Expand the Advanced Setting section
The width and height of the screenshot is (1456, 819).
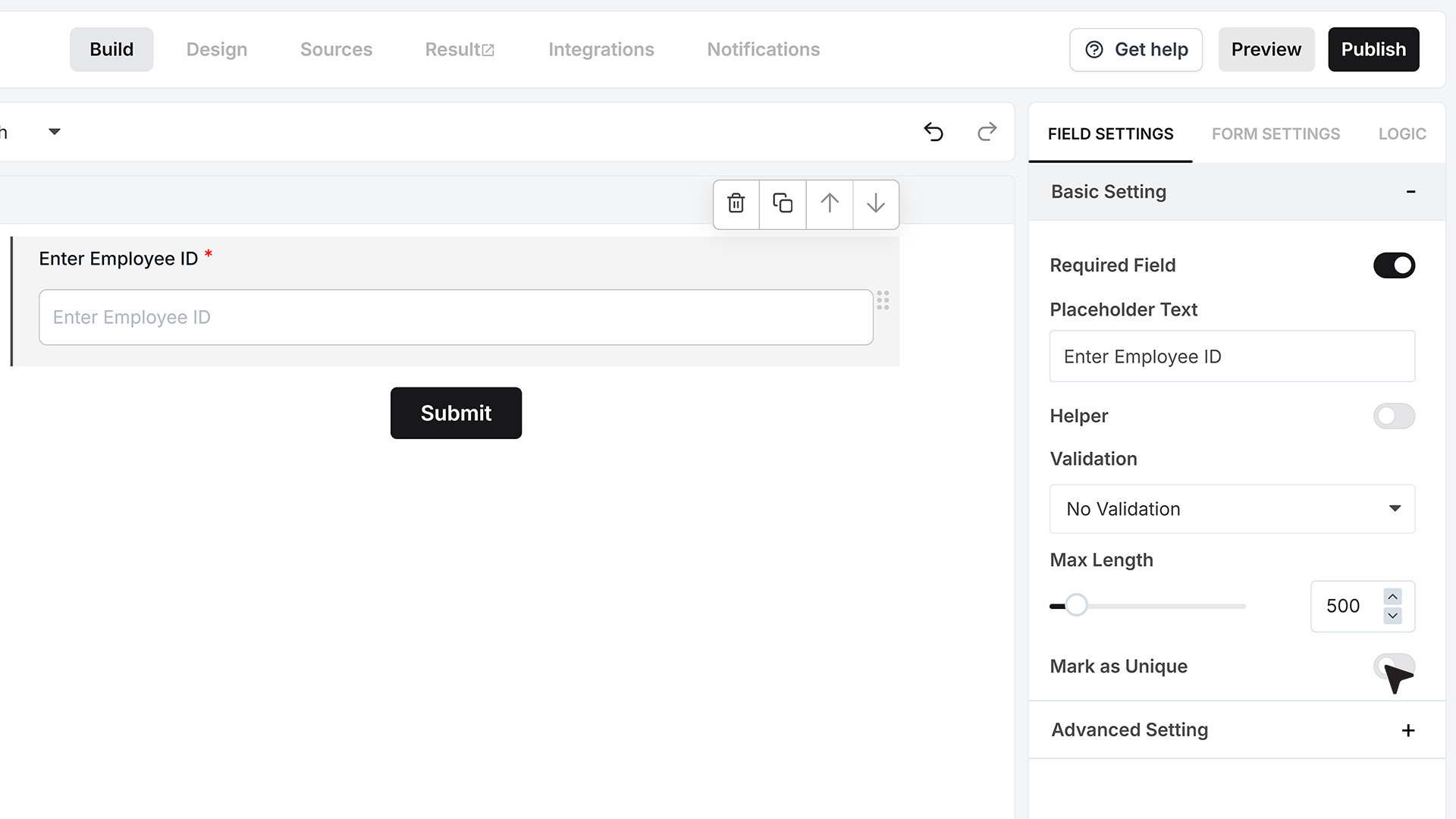(1408, 730)
